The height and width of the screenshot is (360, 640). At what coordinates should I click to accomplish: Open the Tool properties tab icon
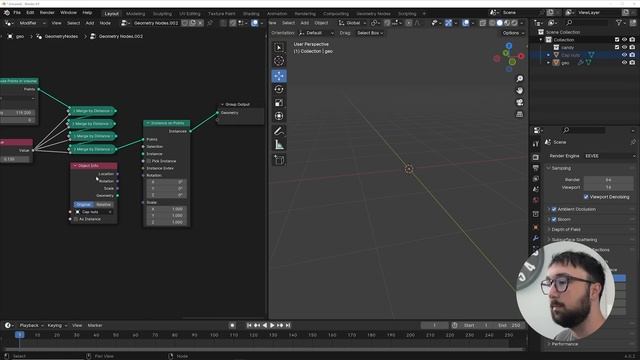[x=536, y=144]
